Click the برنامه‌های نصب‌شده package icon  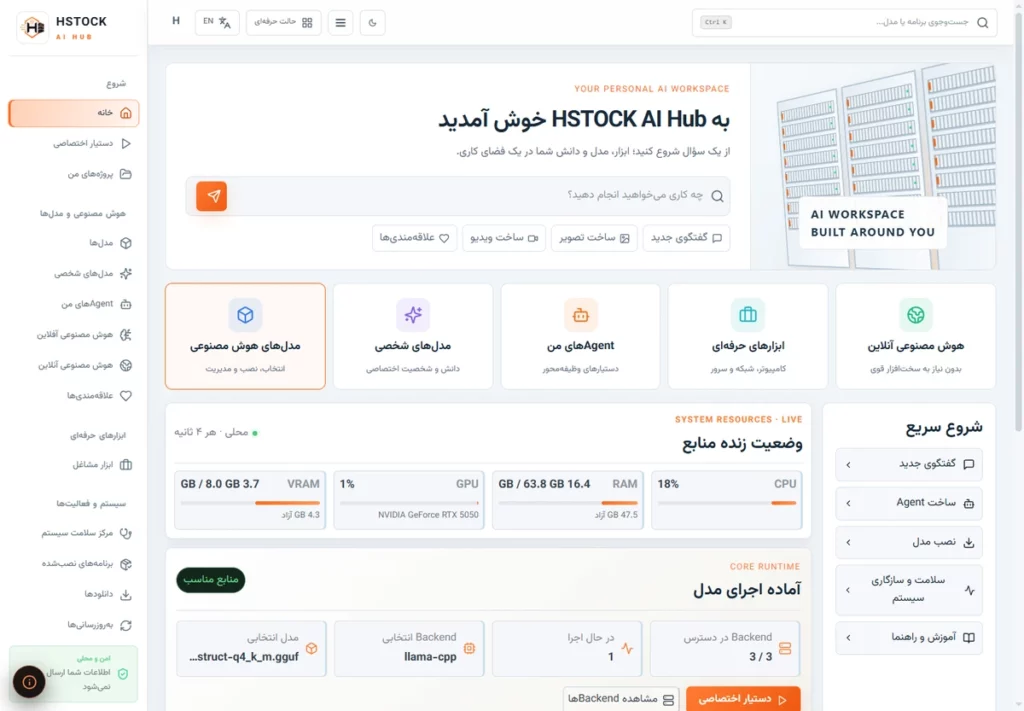125,564
